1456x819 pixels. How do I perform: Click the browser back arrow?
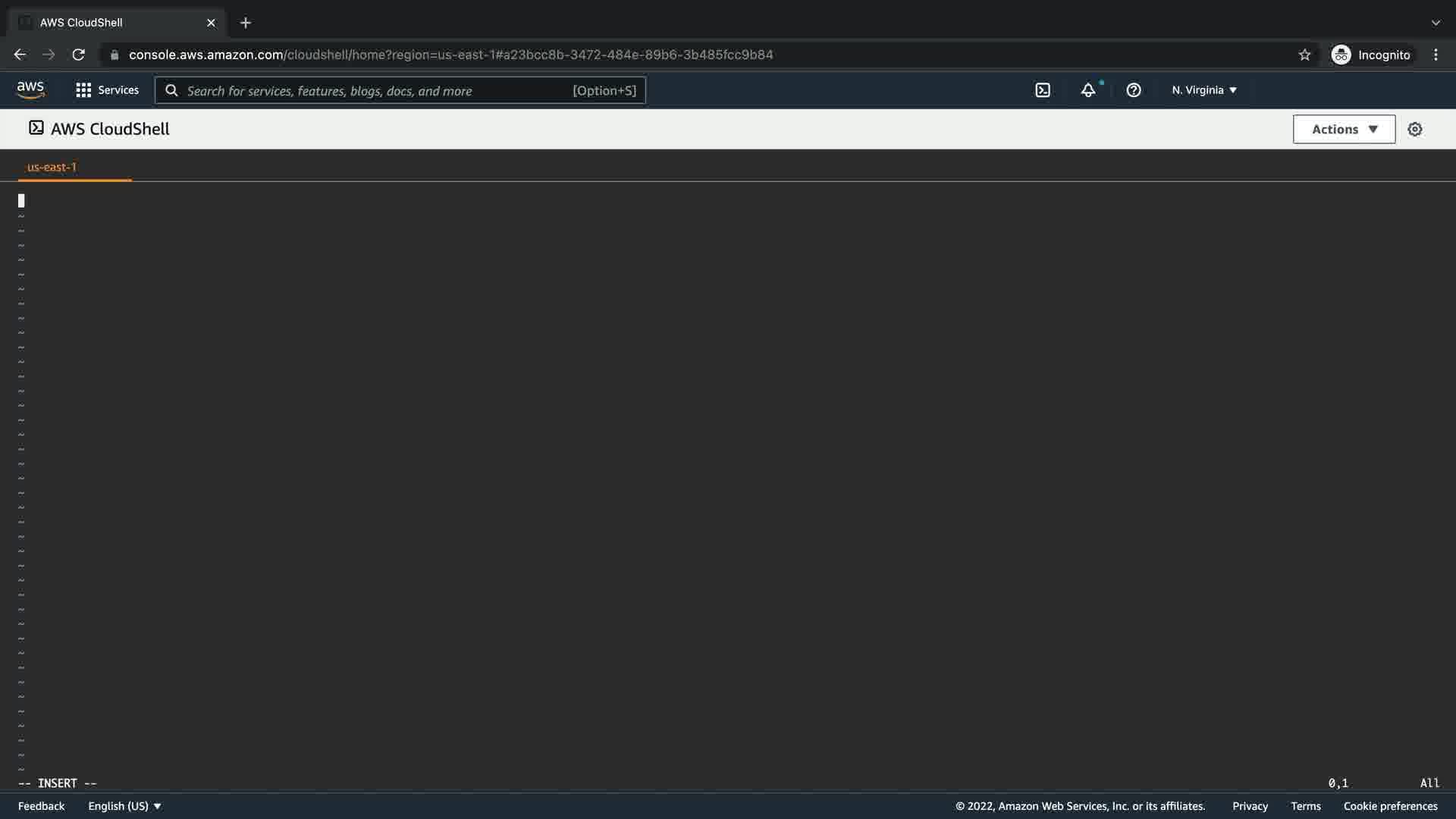coord(20,55)
